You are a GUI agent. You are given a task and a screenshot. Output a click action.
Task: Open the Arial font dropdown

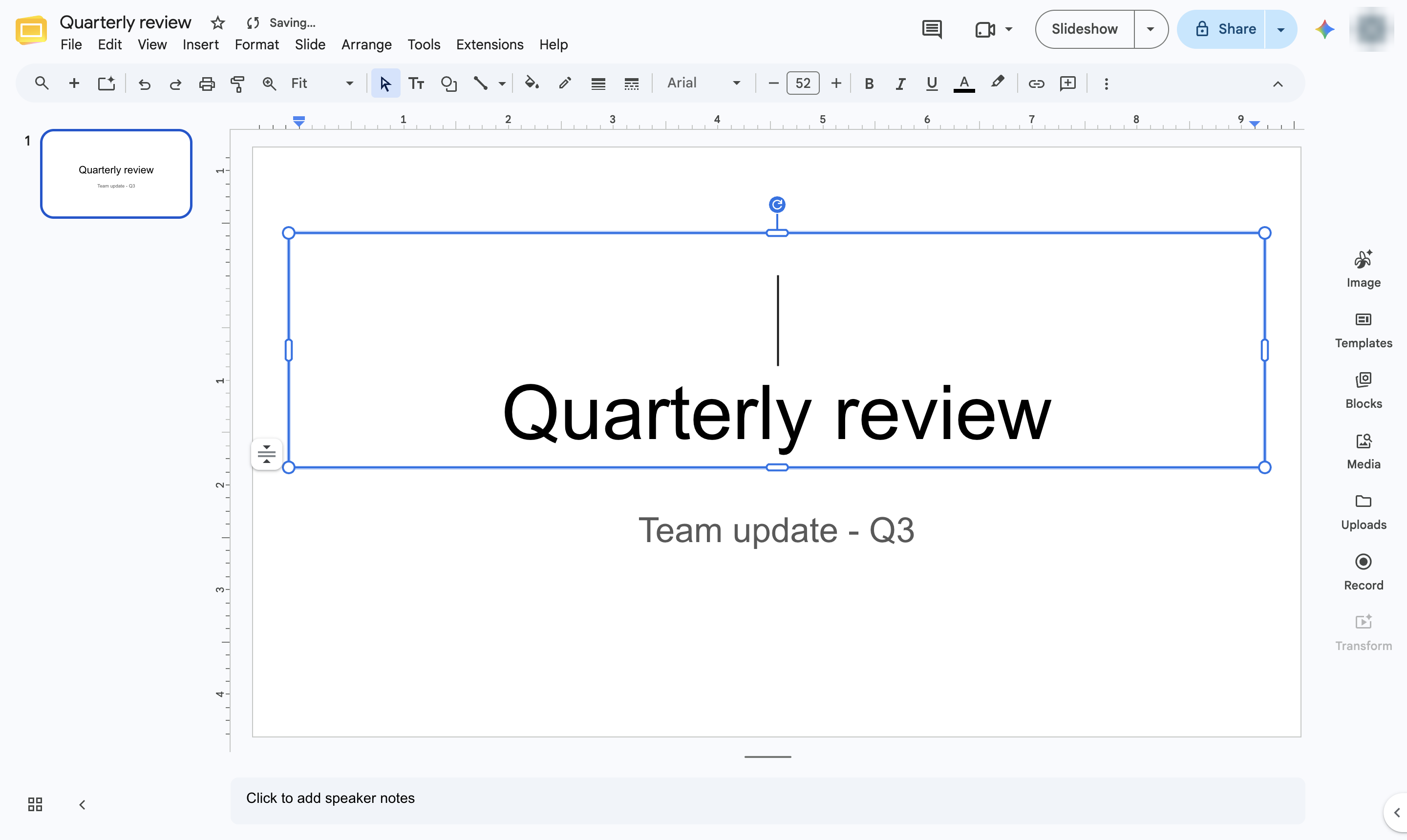[703, 83]
